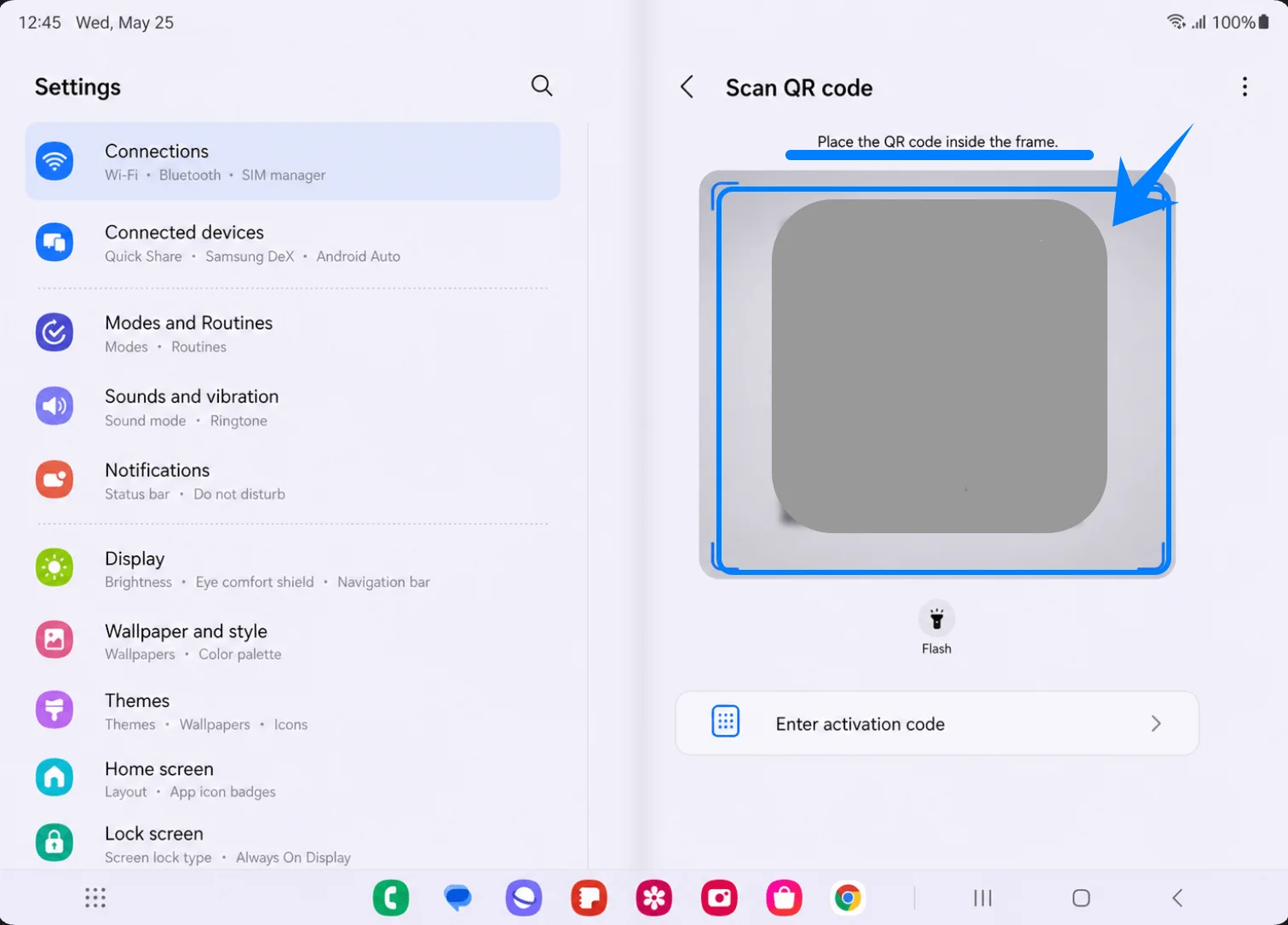The width and height of the screenshot is (1288, 925).
Task: Open the Gallery app from taskbar
Action: click(654, 898)
